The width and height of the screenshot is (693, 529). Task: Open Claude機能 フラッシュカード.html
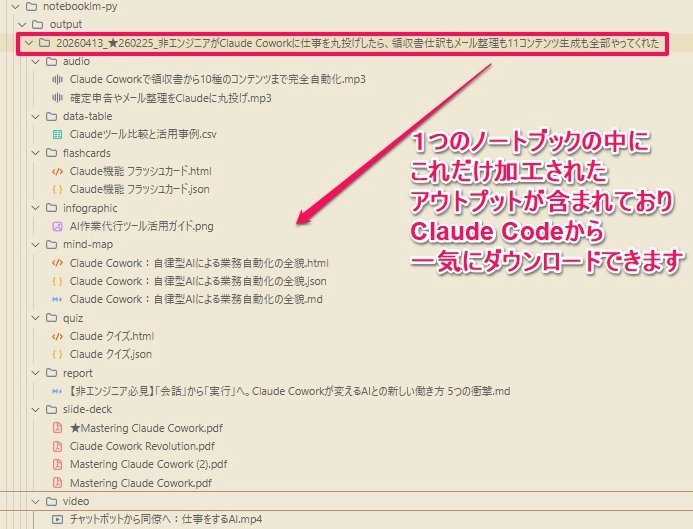point(141,171)
